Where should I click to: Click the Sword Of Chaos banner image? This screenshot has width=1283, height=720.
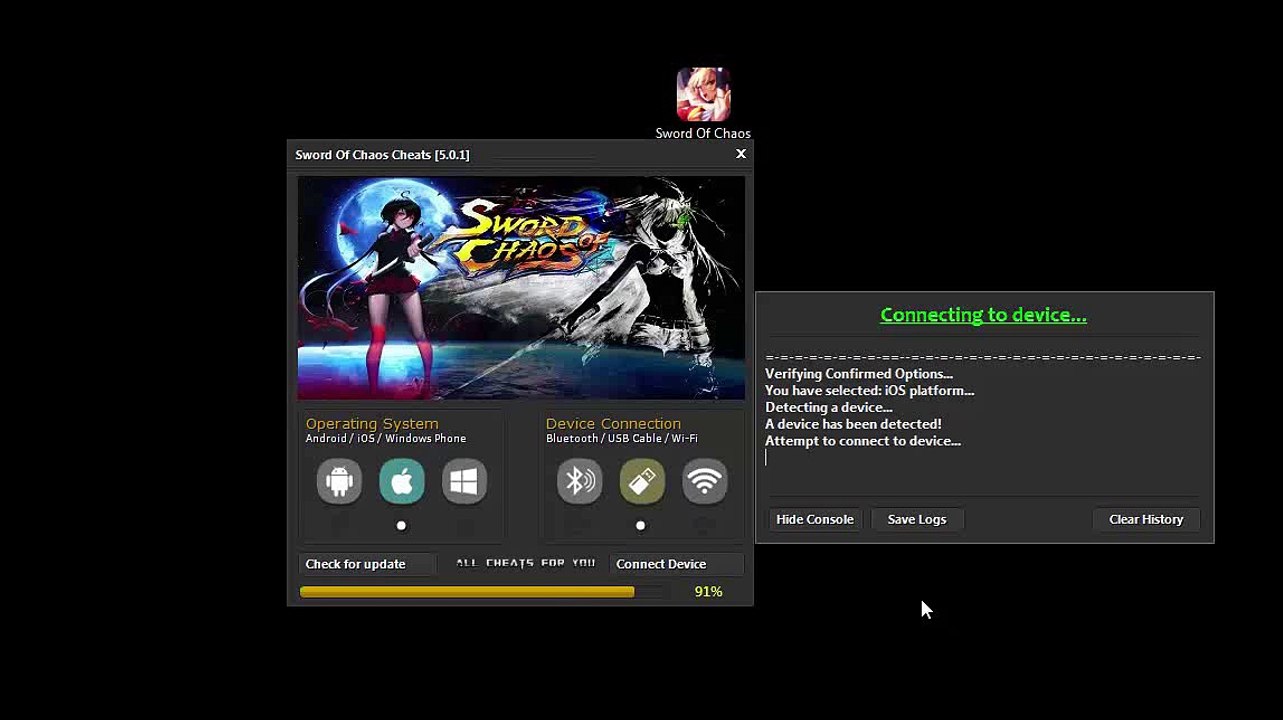pyautogui.click(x=521, y=288)
